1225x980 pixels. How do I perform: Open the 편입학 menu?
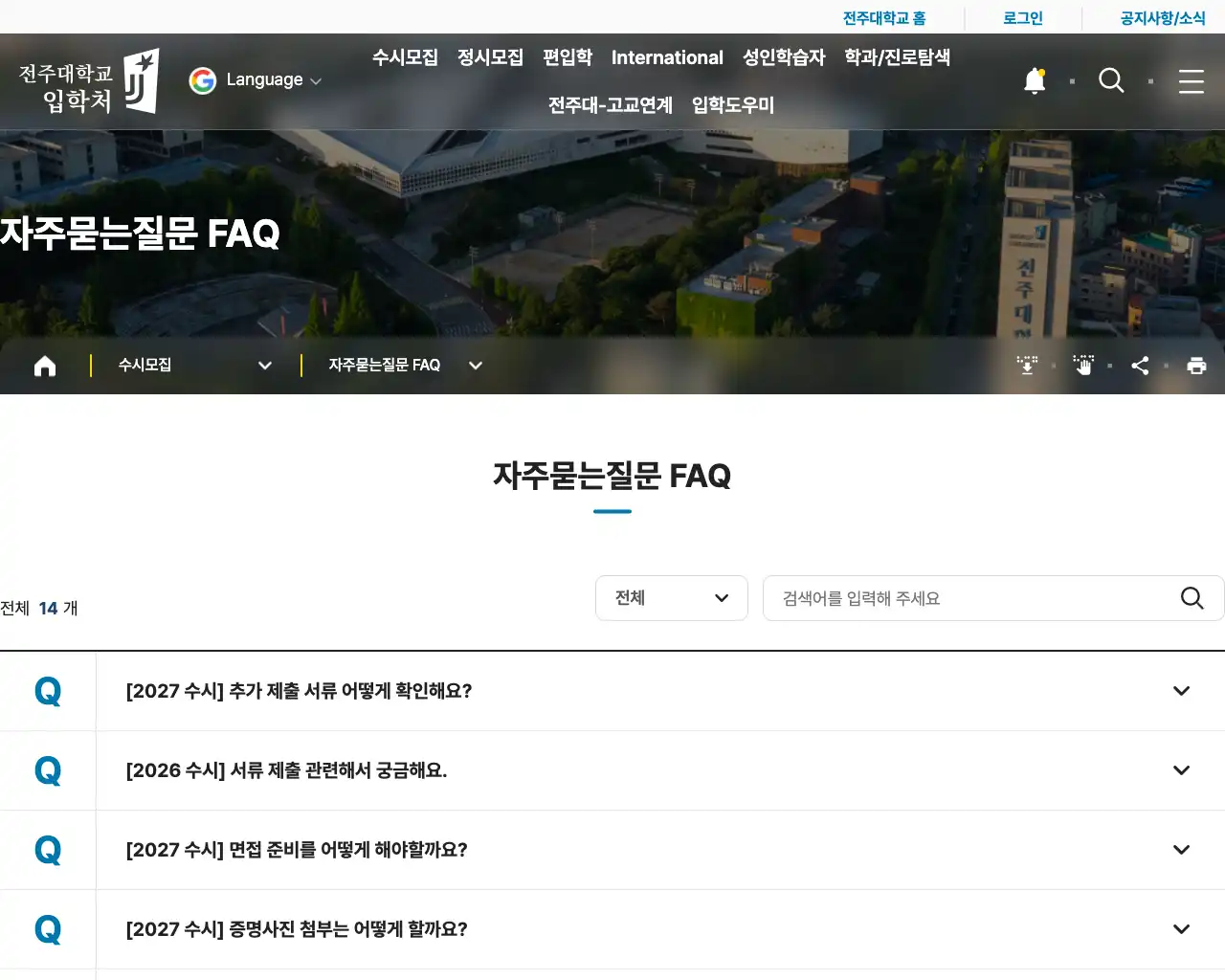tap(568, 57)
